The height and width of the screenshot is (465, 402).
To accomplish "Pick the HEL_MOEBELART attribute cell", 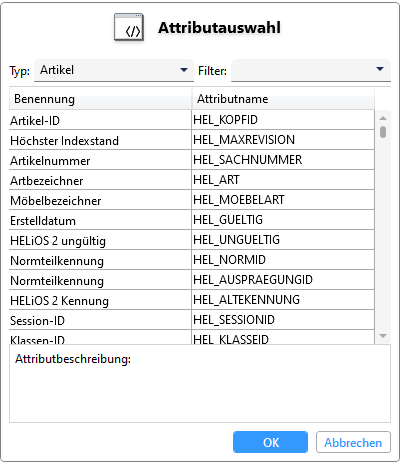I will (283, 200).
